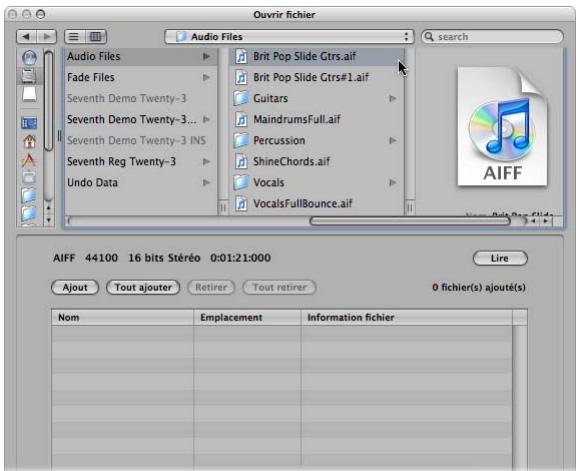The width and height of the screenshot is (576, 471).
Task: Click the horizontal scroll right arrow
Action: (546, 221)
